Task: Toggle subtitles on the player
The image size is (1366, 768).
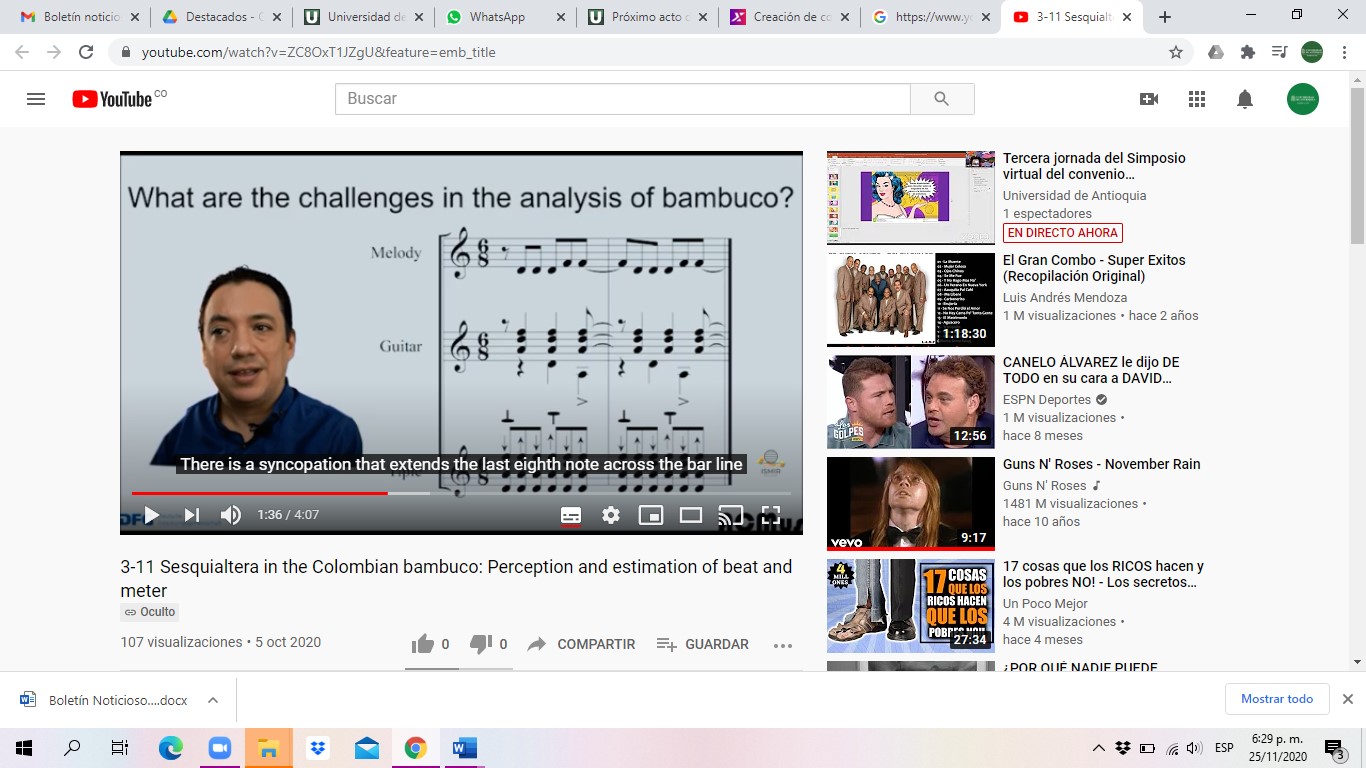Action: coord(571,515)
